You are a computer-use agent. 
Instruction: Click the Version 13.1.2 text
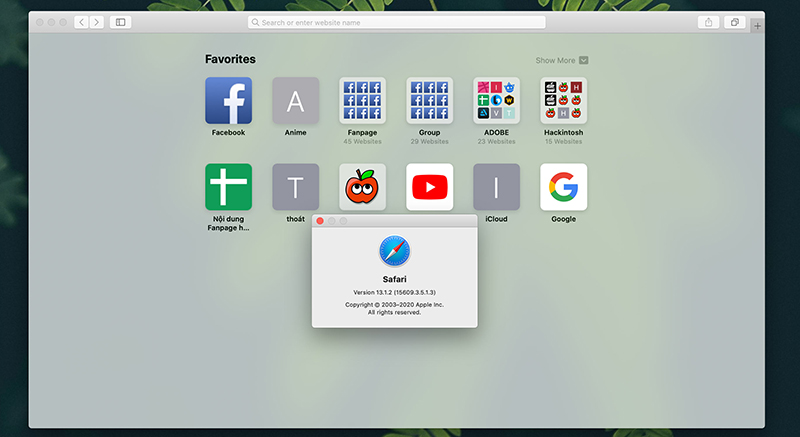(394, 292)
